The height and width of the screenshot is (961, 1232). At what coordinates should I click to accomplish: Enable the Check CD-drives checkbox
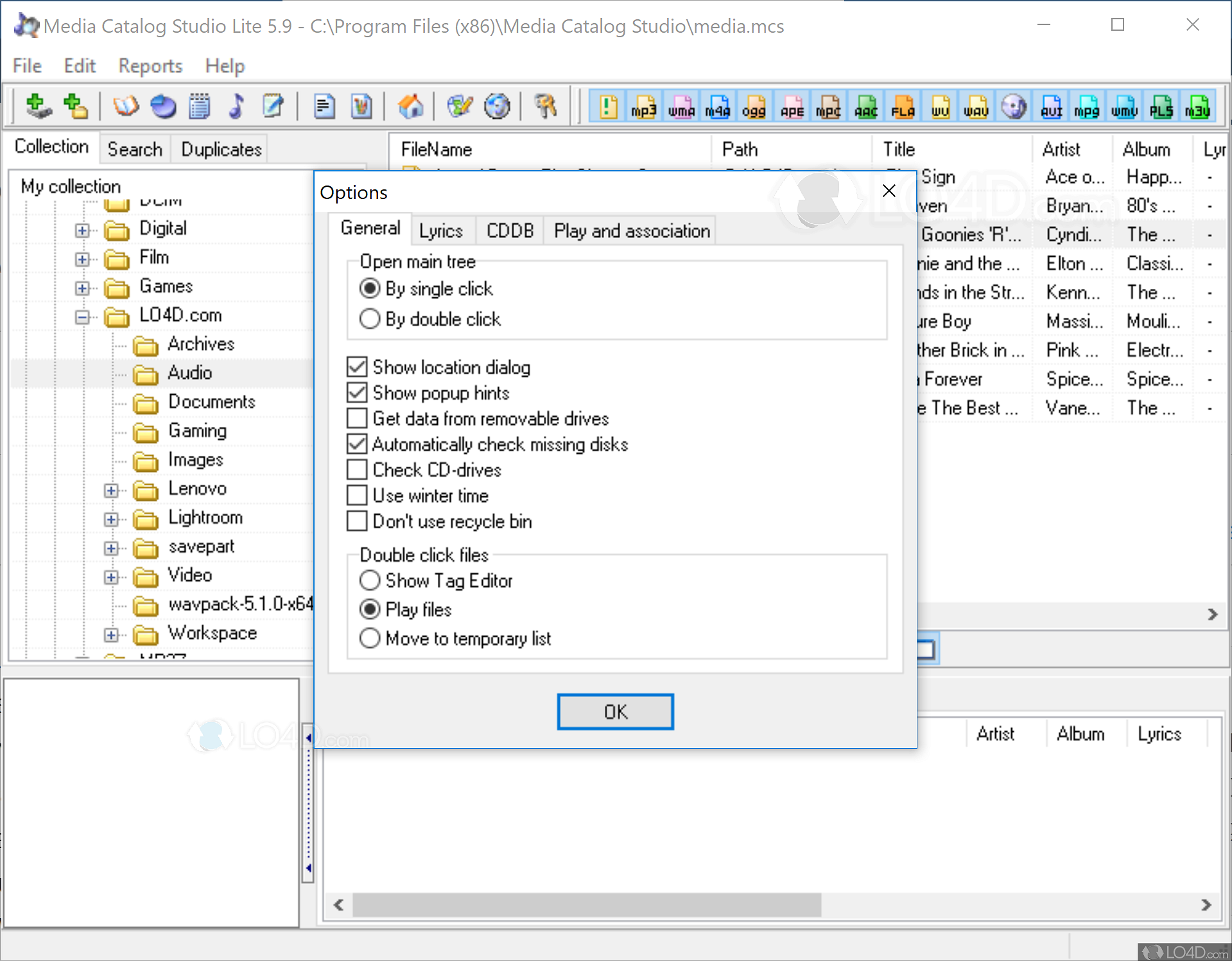[357, 469]
